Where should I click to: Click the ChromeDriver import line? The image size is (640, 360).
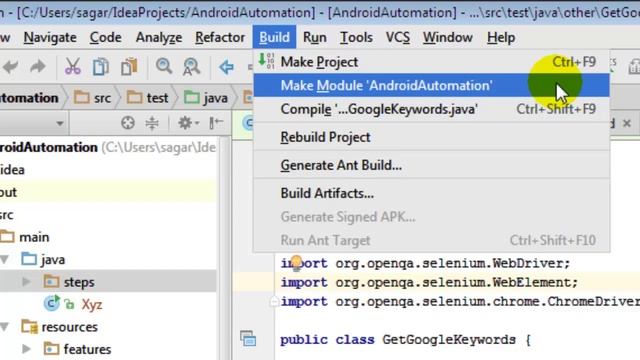point(460,302)
